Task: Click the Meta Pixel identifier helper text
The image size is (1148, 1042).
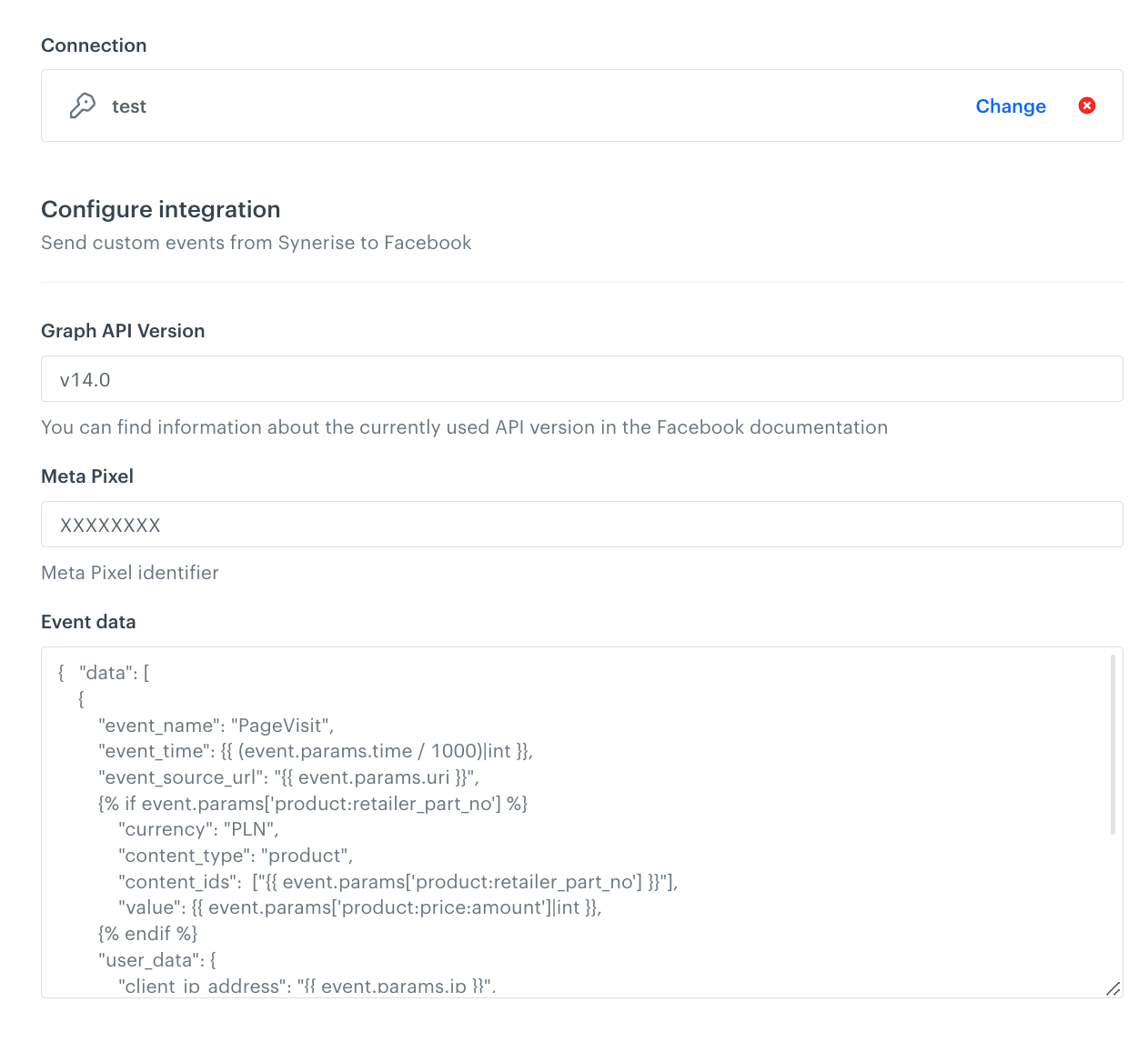Action: coord(129,573)
